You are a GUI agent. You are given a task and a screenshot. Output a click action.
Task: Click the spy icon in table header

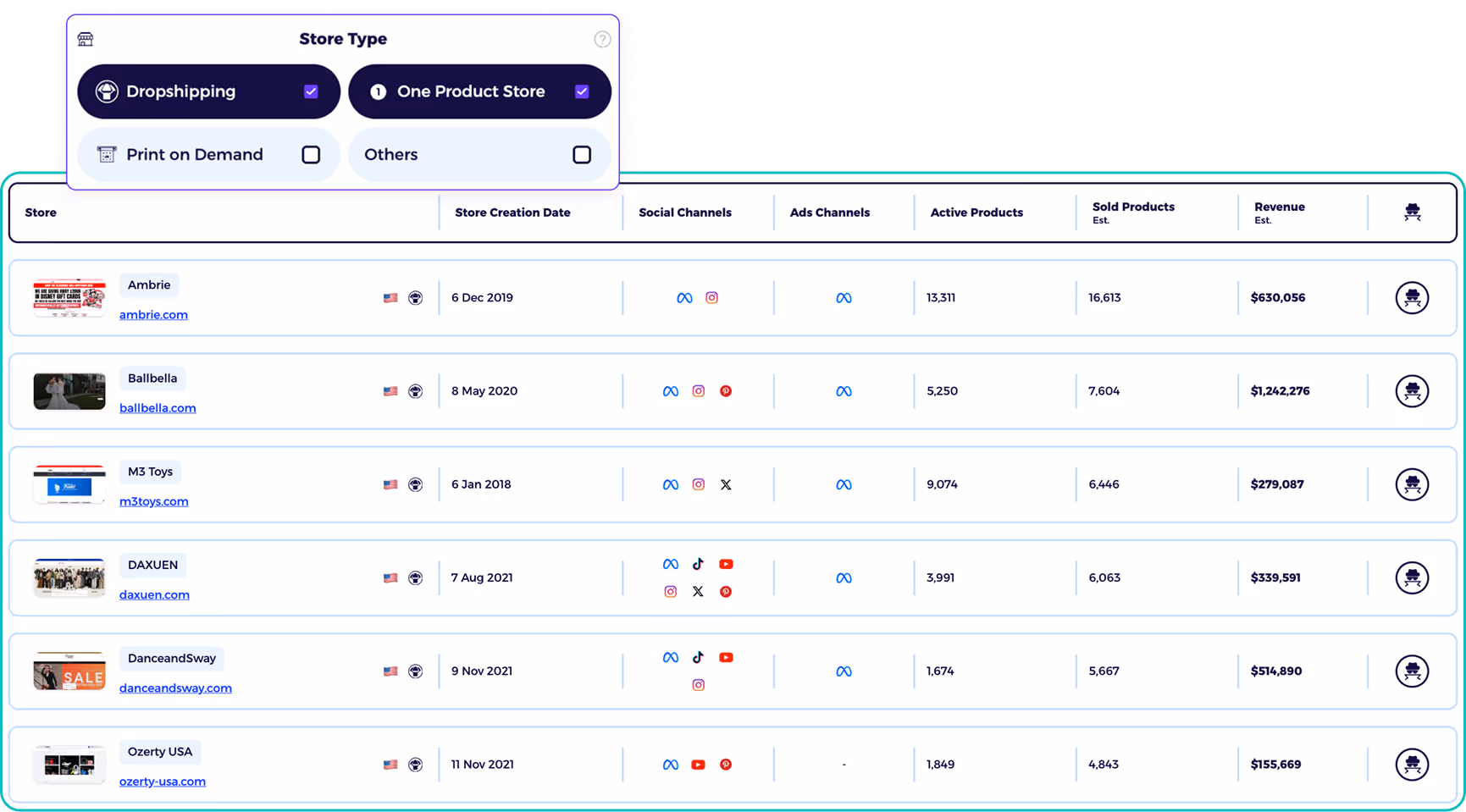click(1412, 213)
